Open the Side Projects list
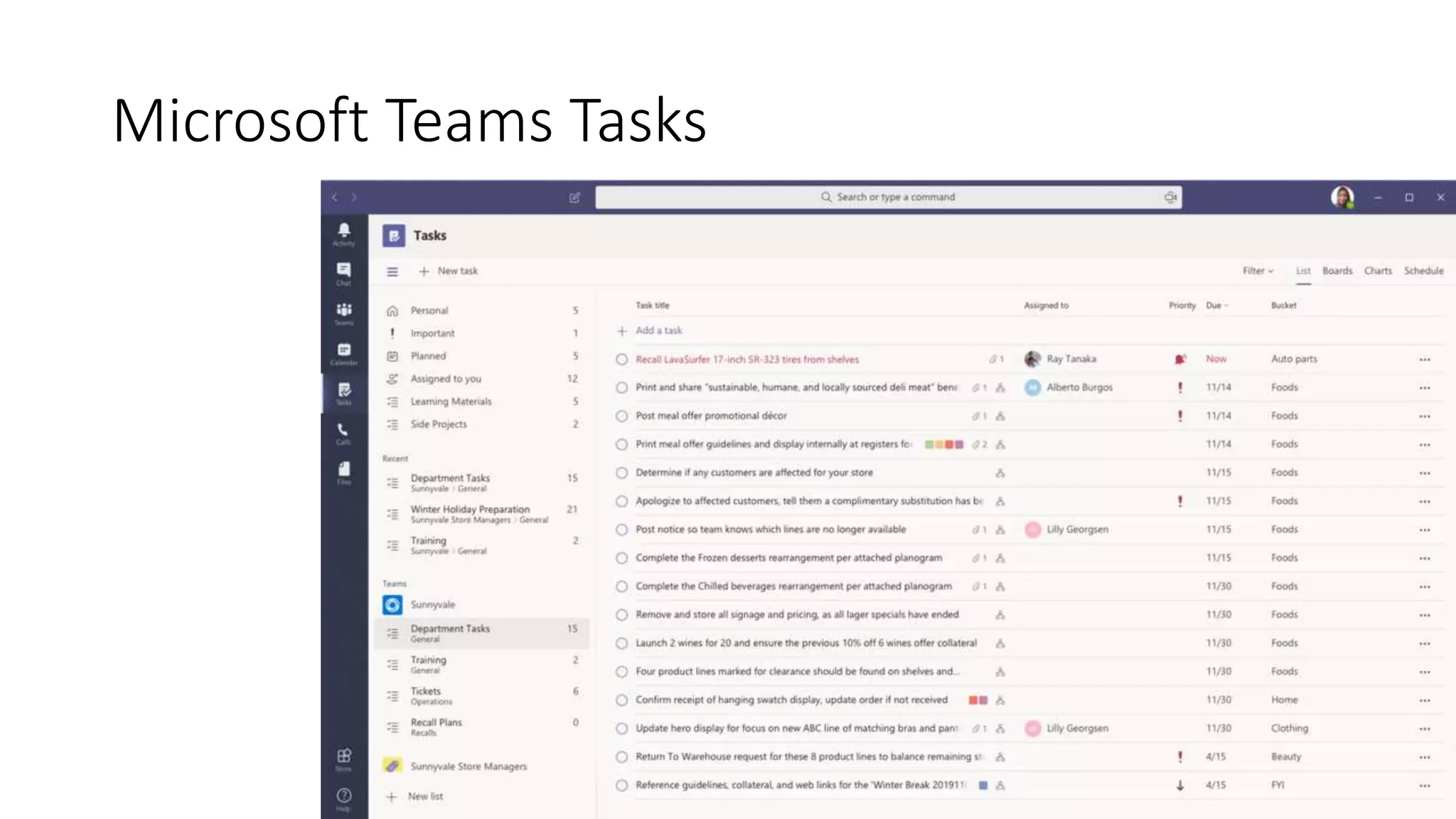 tap(482, 424)
